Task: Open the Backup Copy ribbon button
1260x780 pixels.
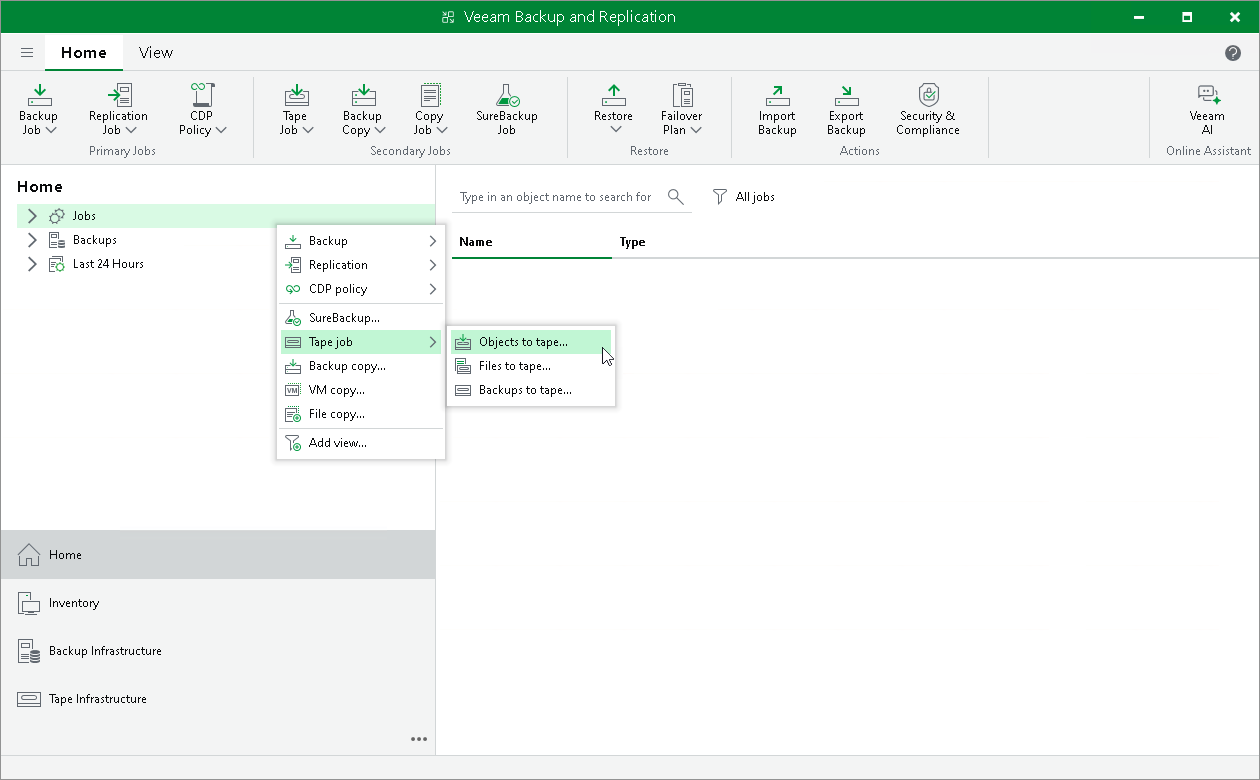Action: point(363,109)
